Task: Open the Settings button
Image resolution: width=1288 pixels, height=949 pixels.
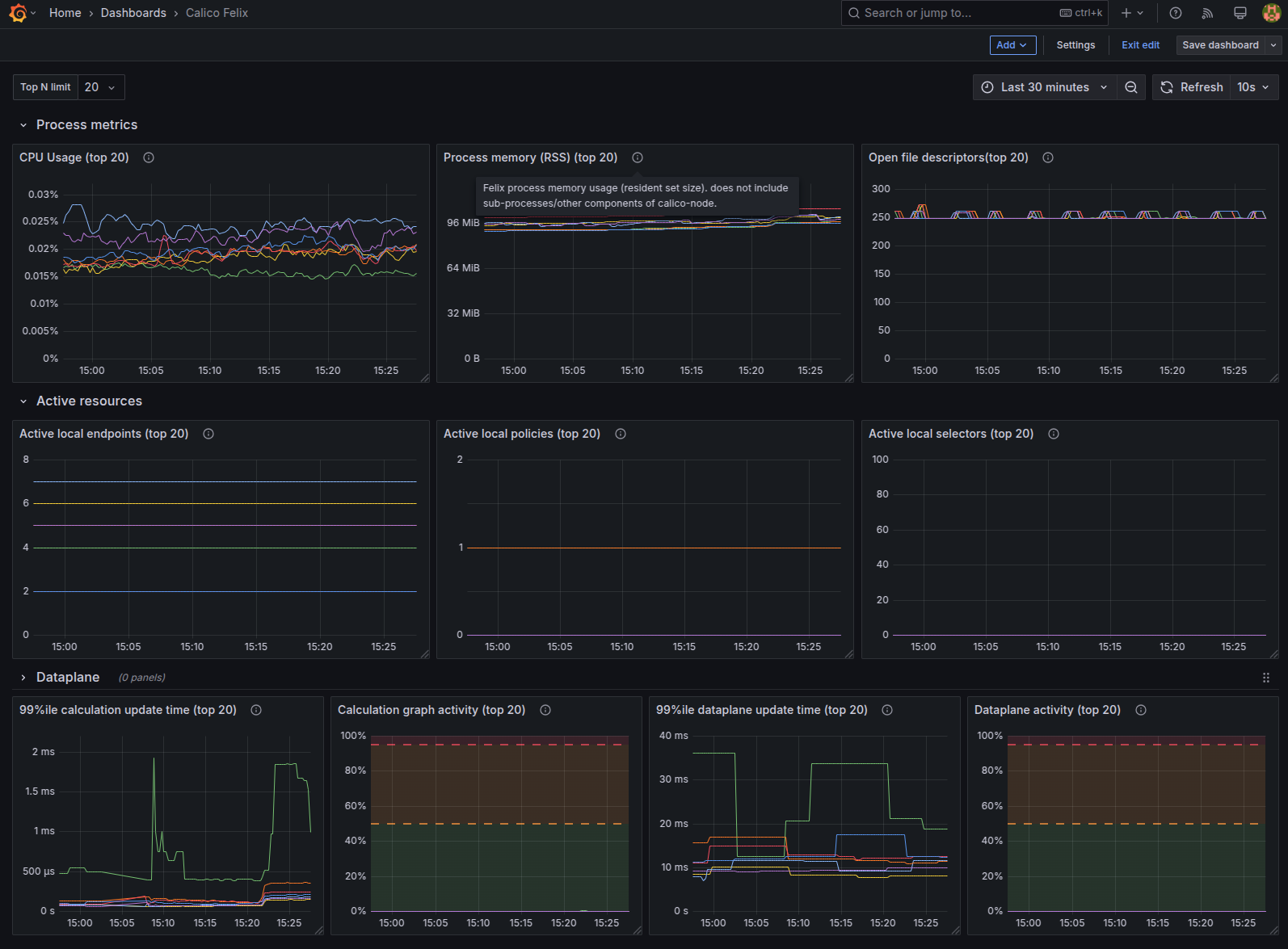Action: click(x=1075, y=45)
